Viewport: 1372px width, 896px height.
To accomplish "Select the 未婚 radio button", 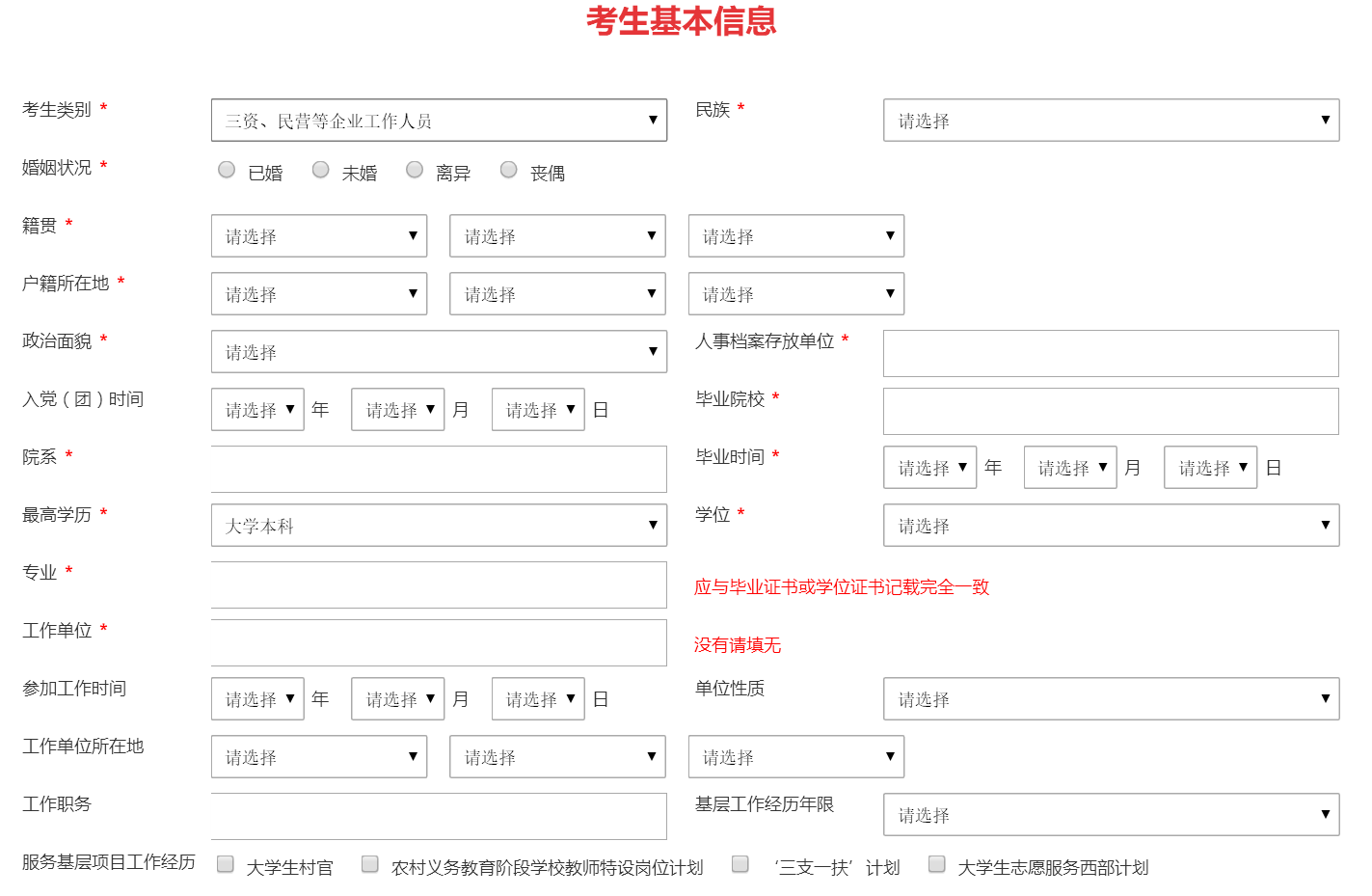I will click(321, 170).
